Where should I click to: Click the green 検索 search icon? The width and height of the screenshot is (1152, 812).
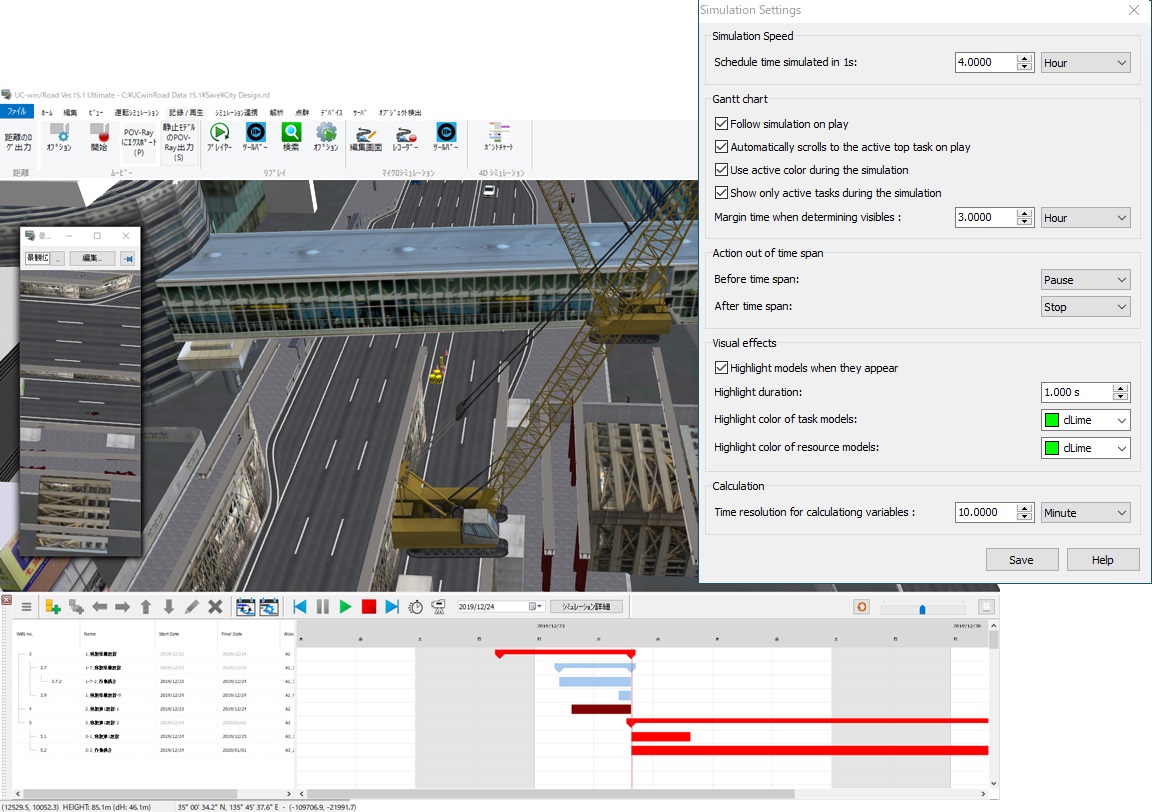click(291, 137)
